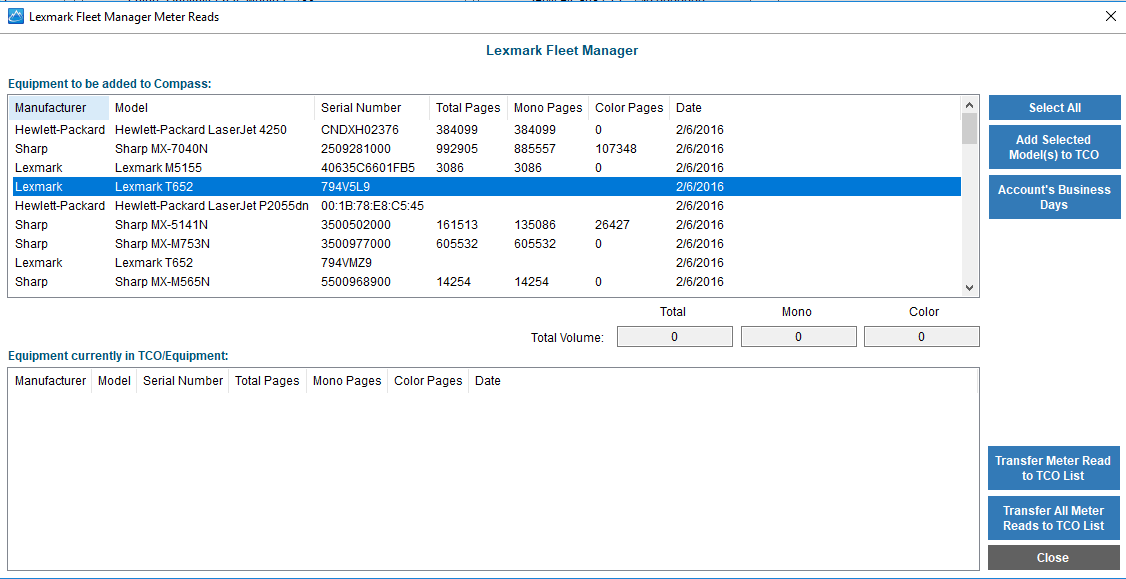The height and width of the screenshot is (579, 1126).
Task: Select the Hewlett-Packard LaserJet 4250 row
Action: click(487, 130)
